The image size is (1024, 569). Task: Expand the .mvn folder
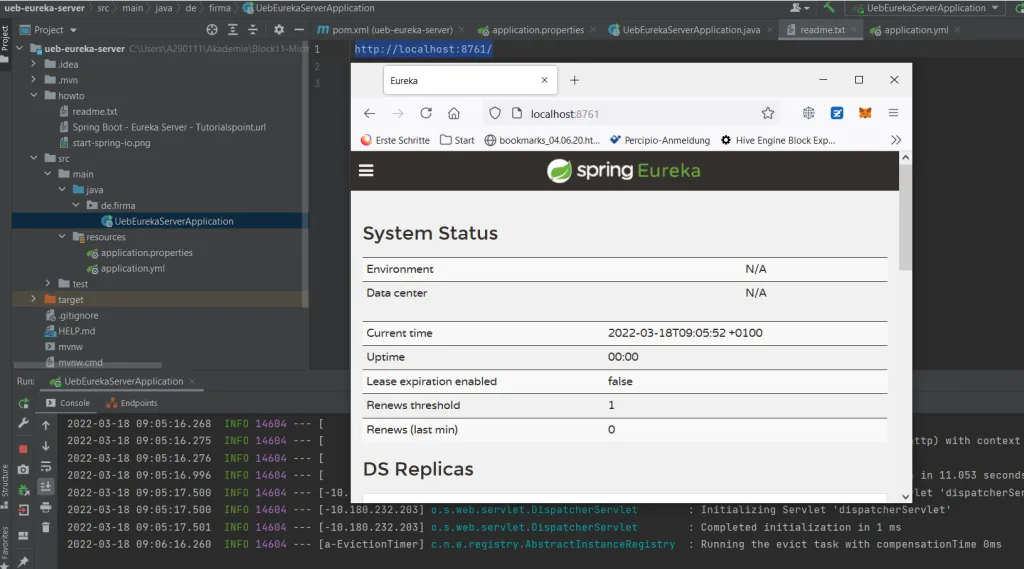tap(33, 80)
